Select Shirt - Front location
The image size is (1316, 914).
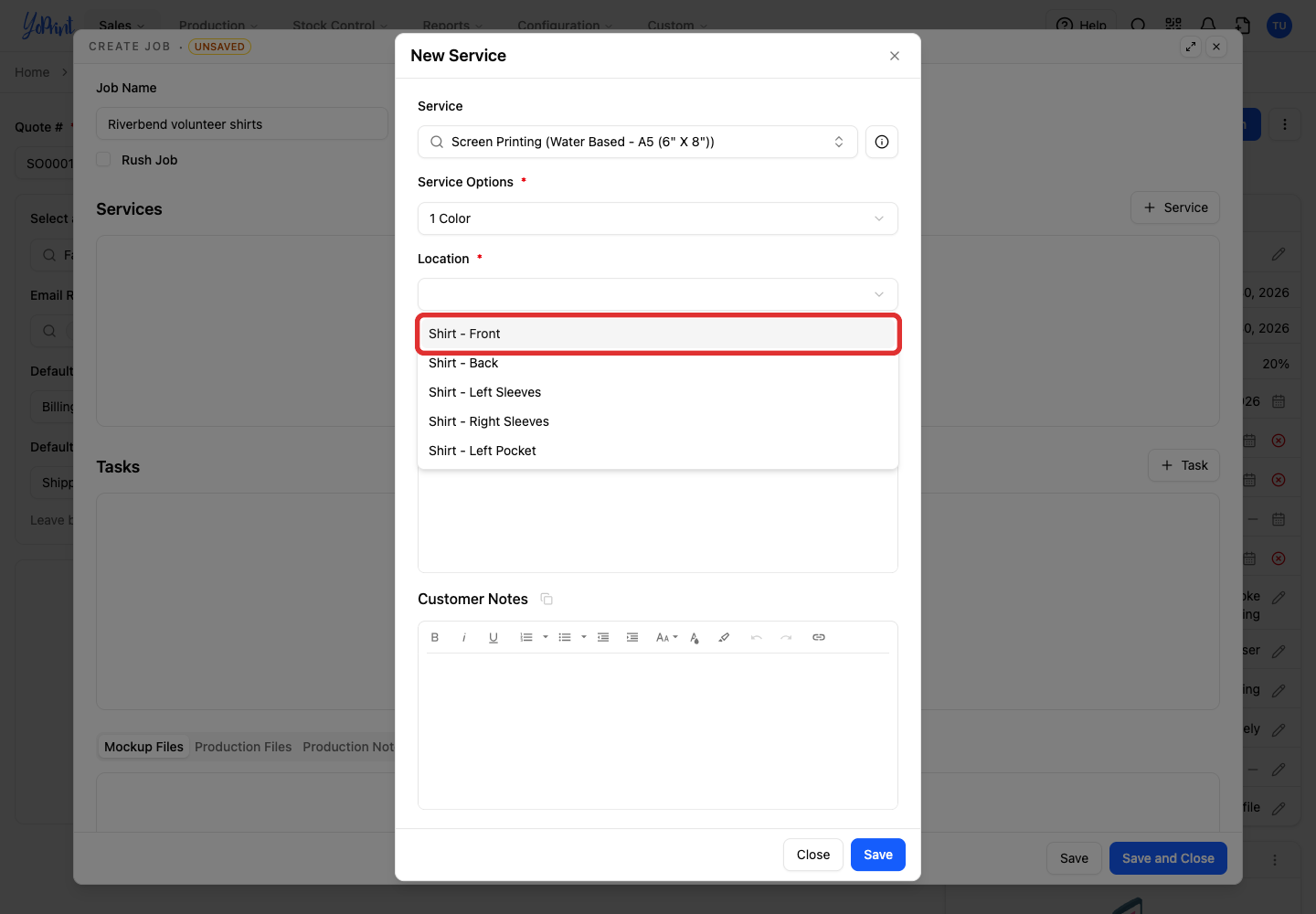[658, 334]
